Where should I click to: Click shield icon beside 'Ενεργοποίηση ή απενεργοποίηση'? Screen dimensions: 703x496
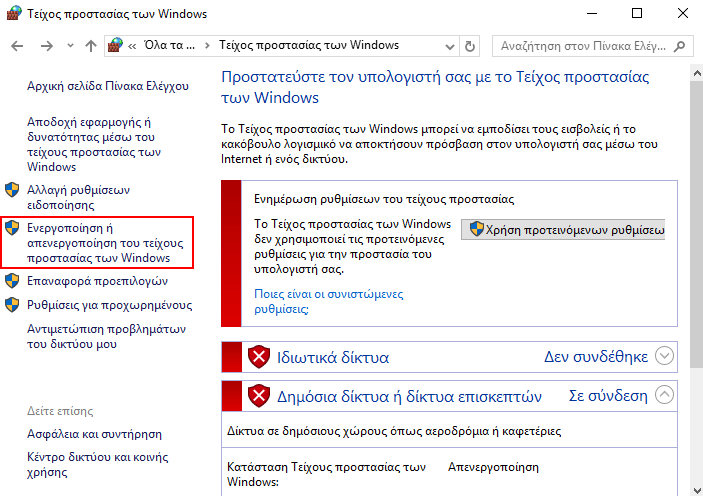coord(12,228)
